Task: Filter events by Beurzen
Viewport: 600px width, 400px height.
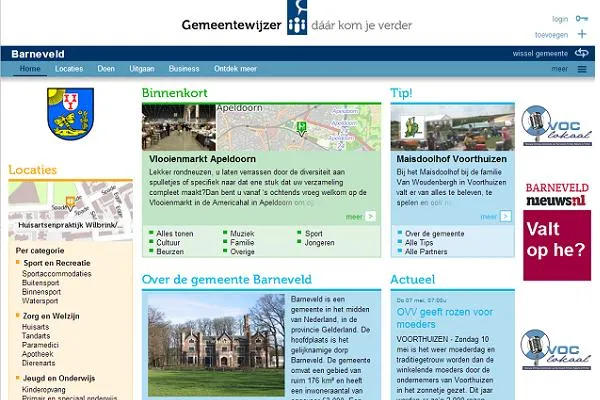Action: [x=170, y=252]
